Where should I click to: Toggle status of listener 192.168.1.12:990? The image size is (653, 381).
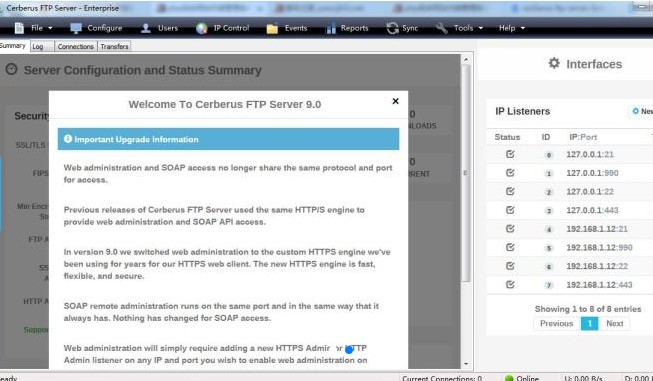[510, 247]
